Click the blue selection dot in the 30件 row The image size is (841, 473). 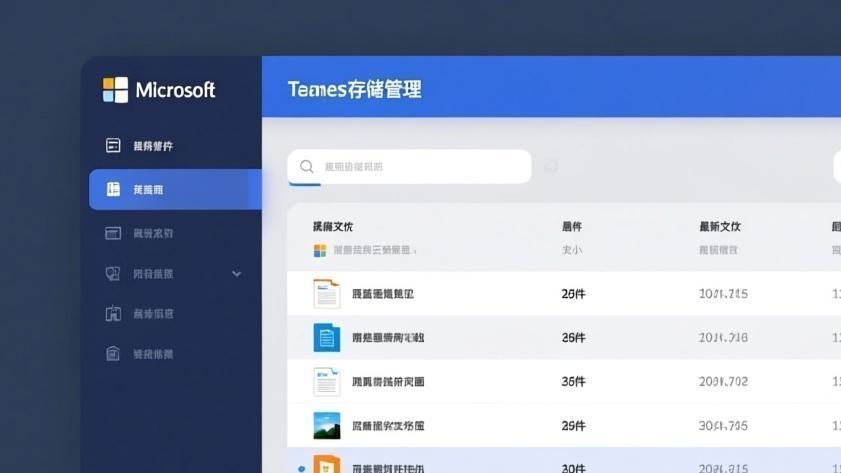pos(301,469)
